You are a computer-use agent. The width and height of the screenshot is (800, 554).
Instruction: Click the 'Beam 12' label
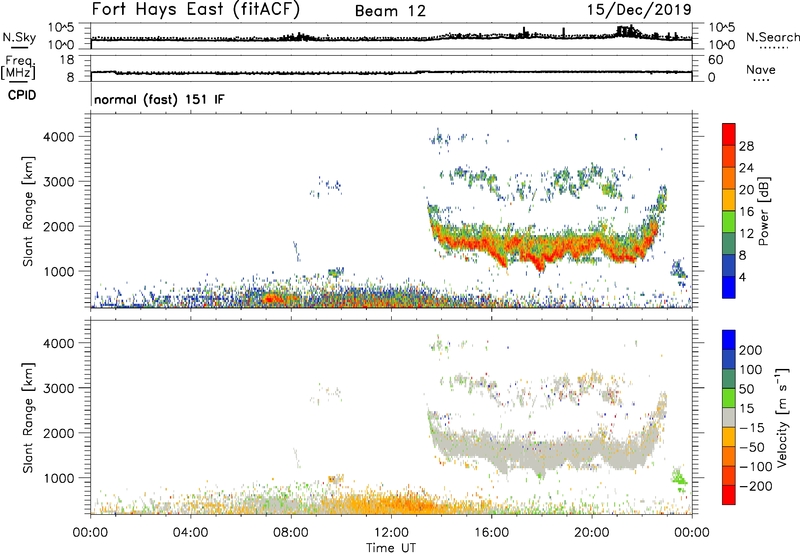pos(390,11)
